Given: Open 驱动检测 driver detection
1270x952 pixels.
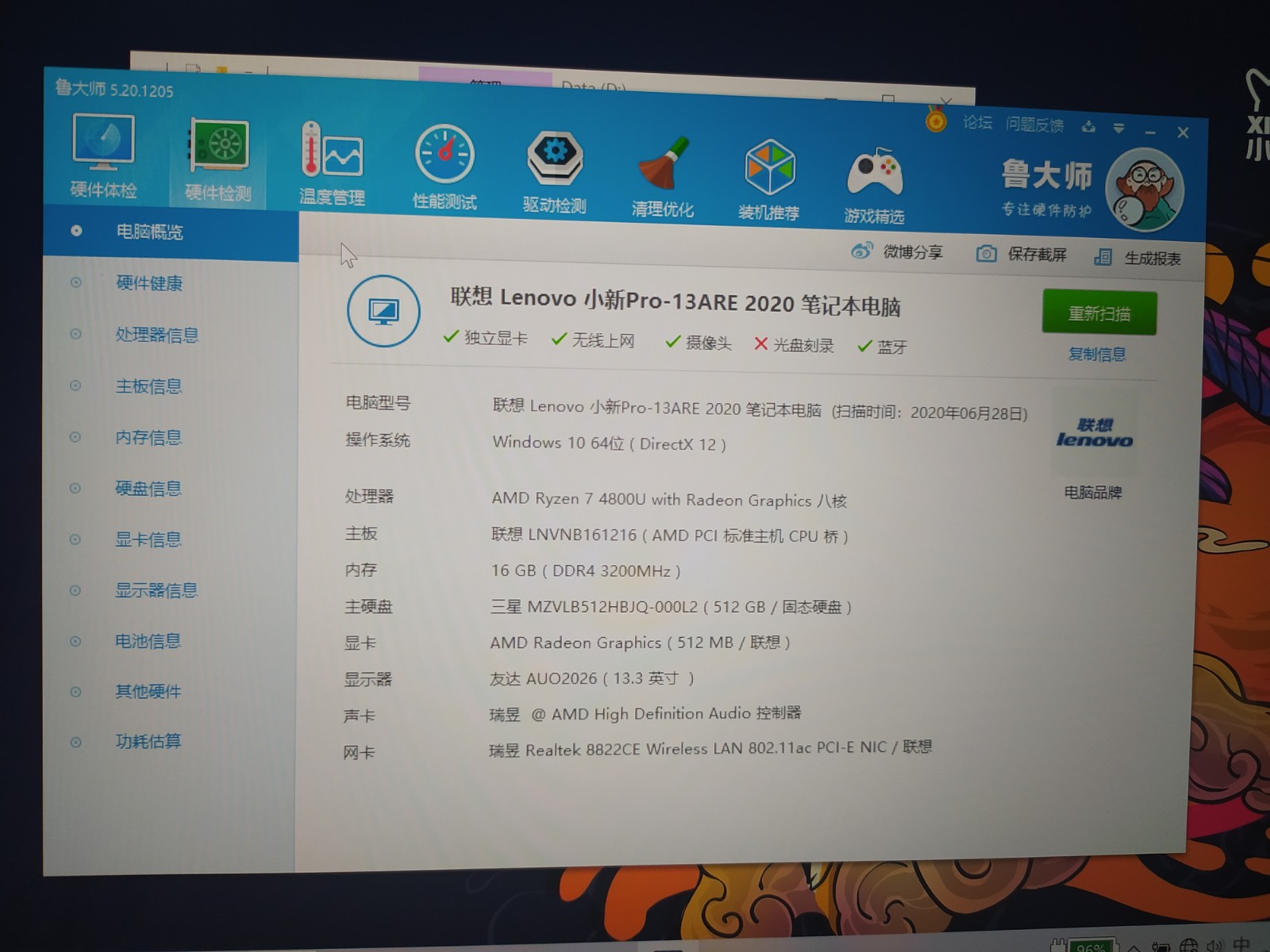Looking at the screenshot, I should [x=554, y=172].
